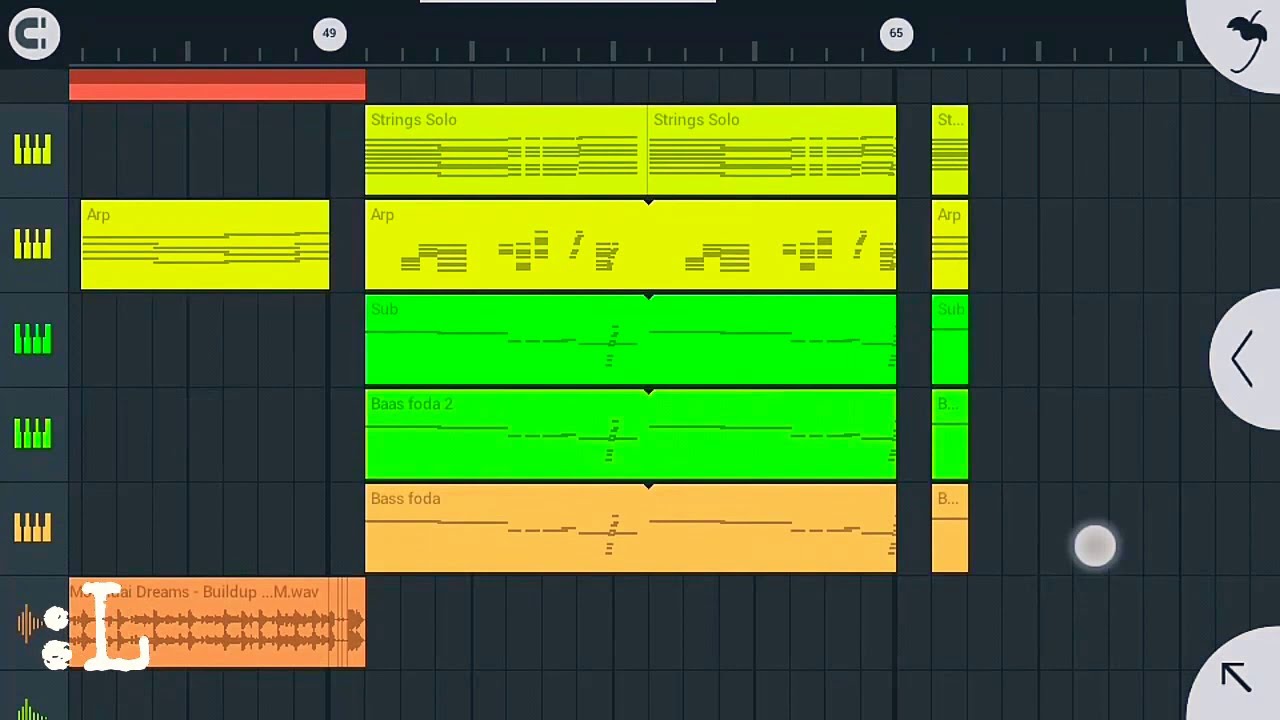1280x720 pixels.
Task: Tap the diagonal arrow corner button
Action: coord(1236,676)
